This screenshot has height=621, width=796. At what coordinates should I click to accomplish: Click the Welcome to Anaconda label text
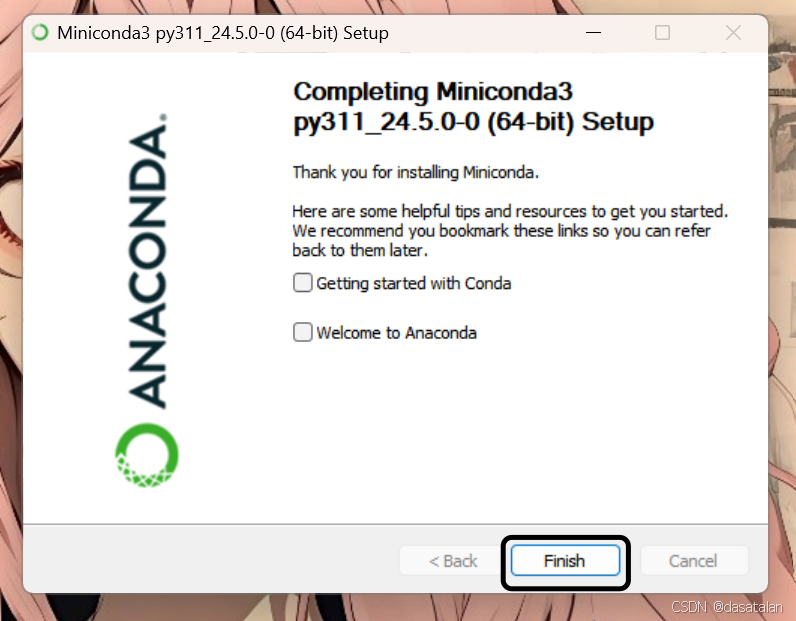(396, 333)
